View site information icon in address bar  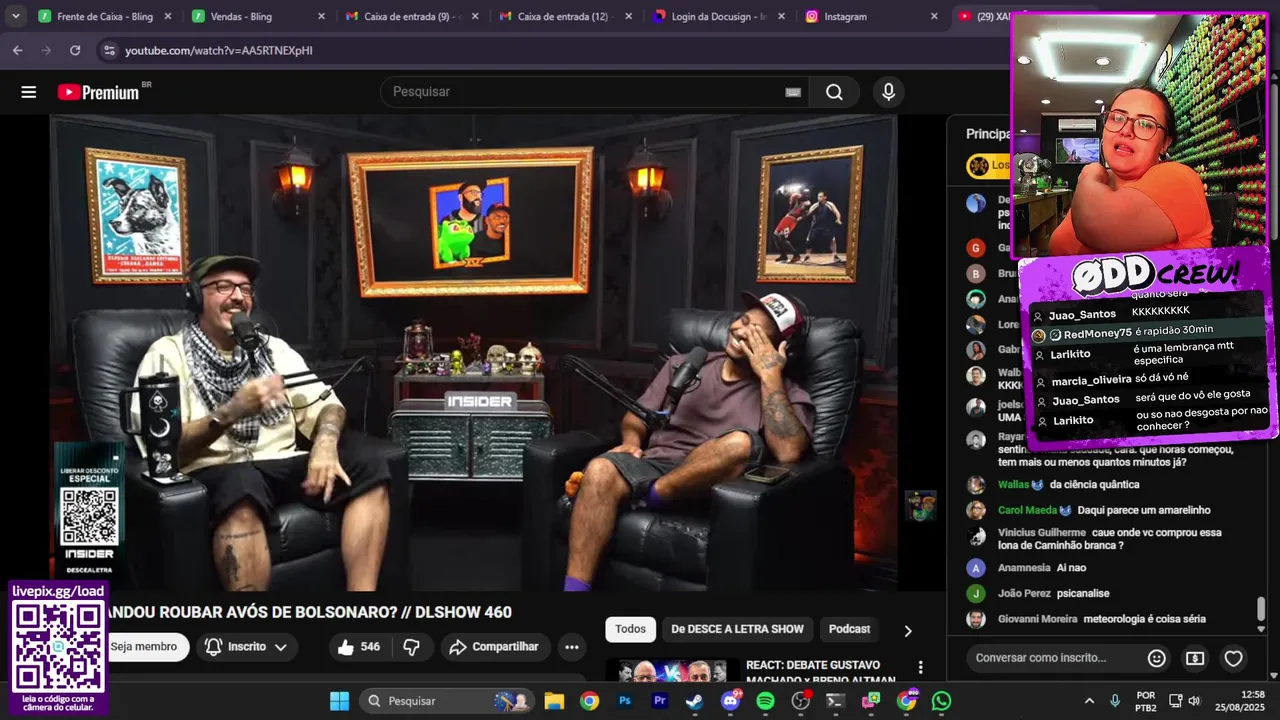[108, 50]
